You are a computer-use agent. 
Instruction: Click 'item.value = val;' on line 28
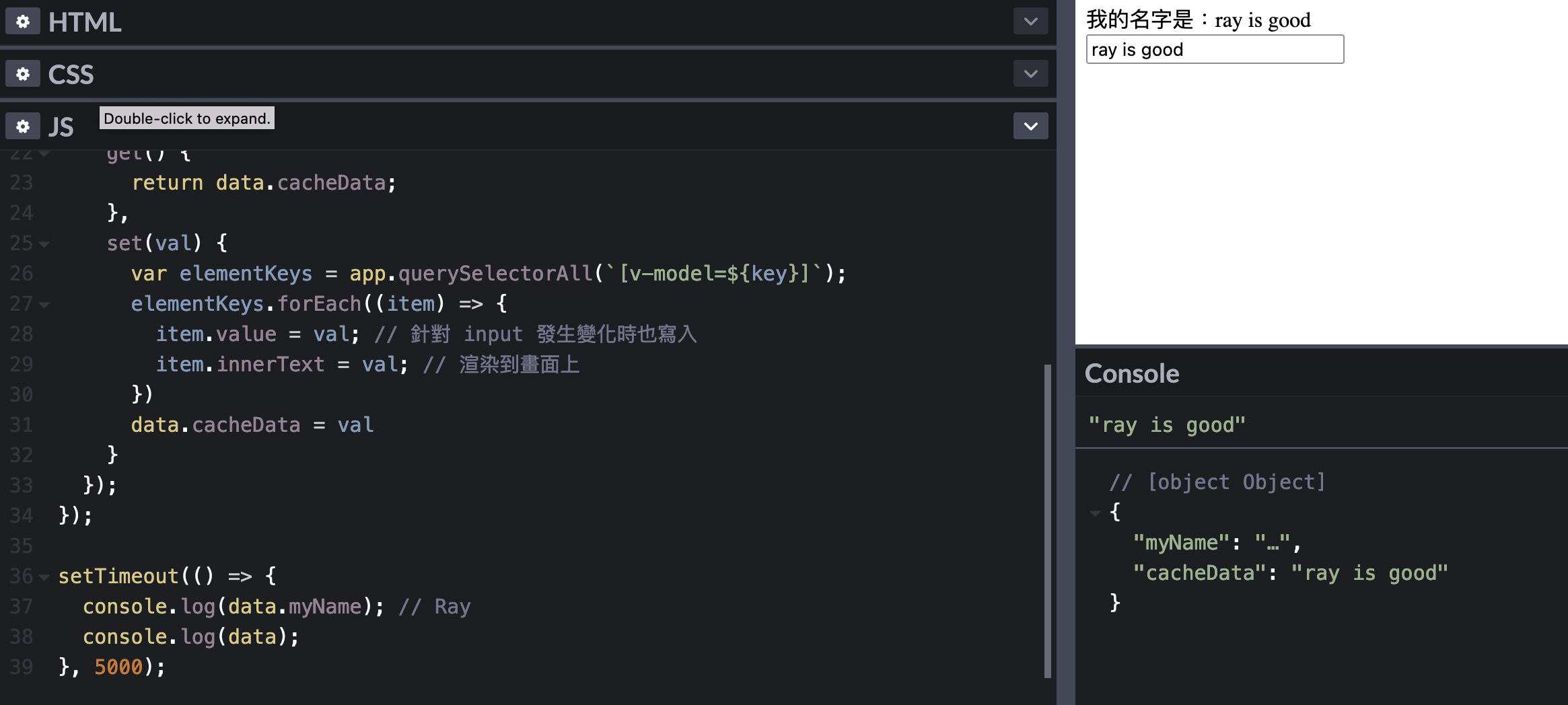[258, 334]
